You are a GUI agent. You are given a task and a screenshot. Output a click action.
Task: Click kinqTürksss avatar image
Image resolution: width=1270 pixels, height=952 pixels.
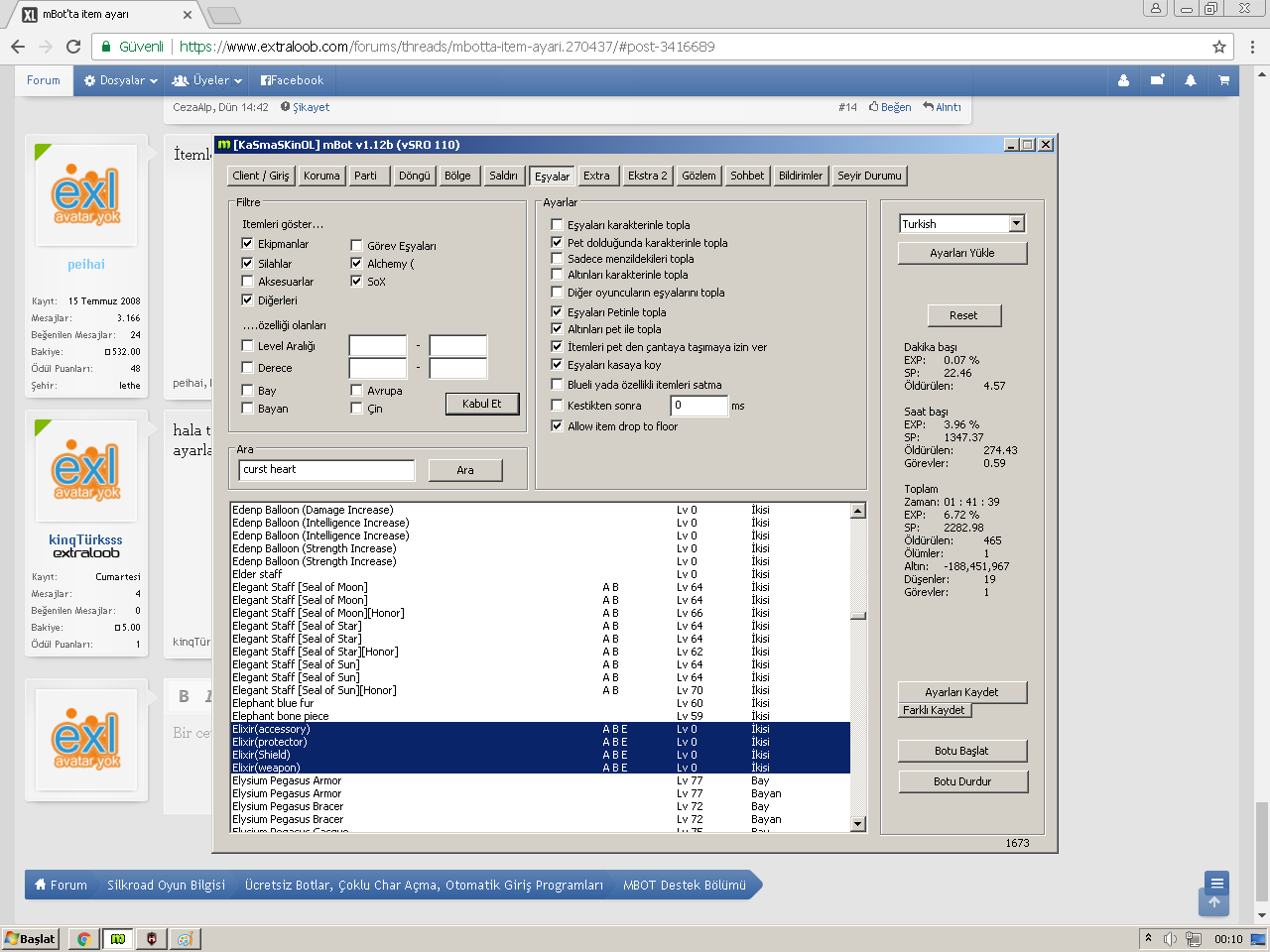86,470
